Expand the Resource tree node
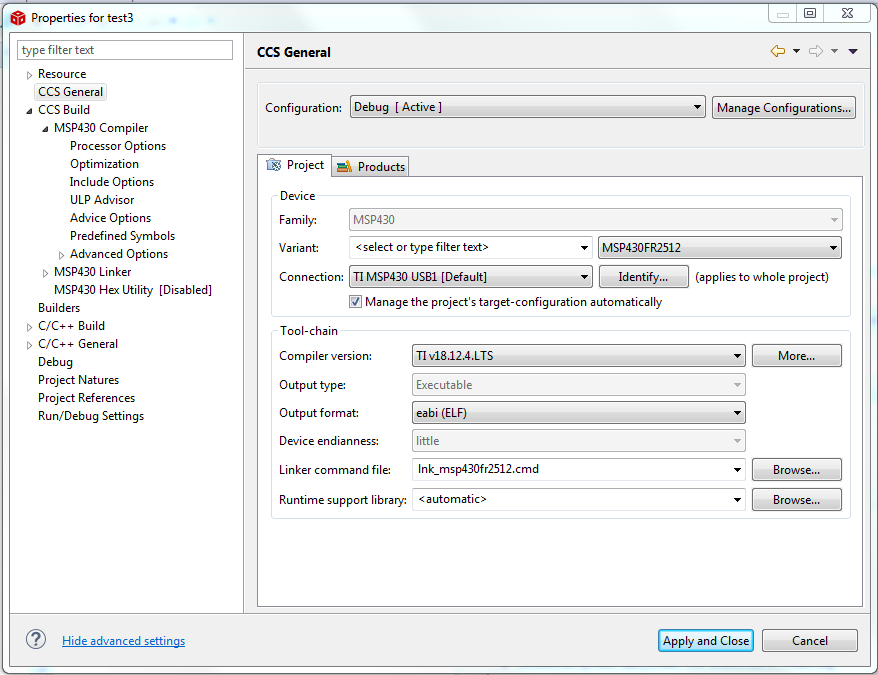Screen dimensions: 878x675 pos(29,75)
